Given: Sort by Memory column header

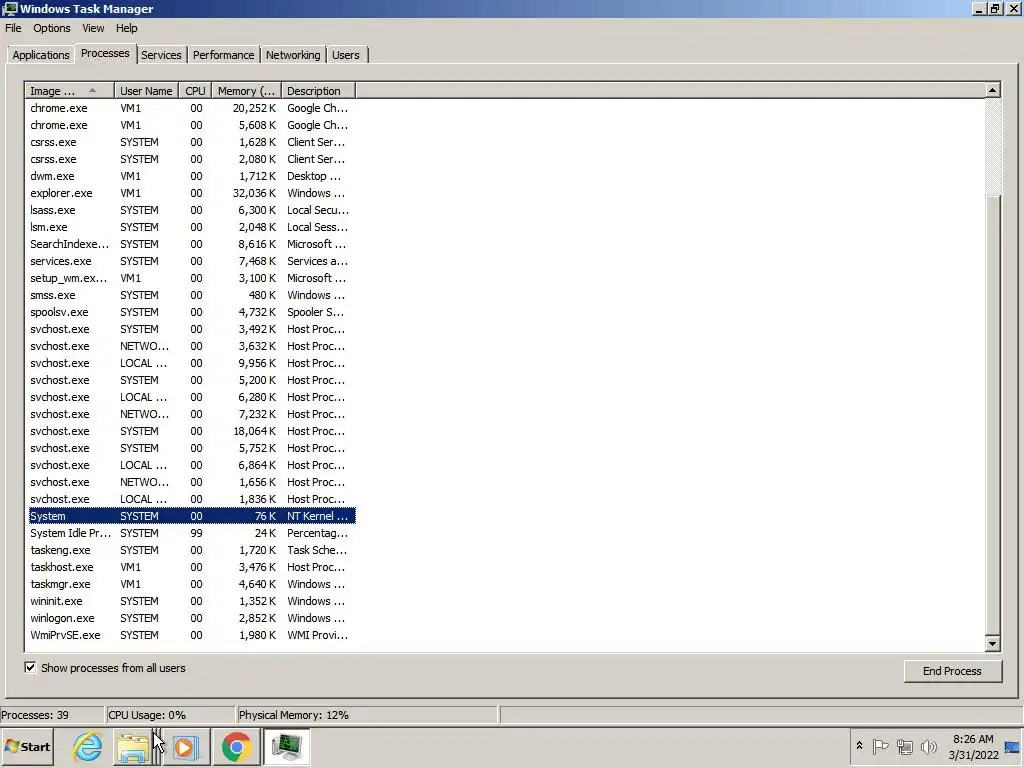Looking at the screenshot, I should click(246, 91).
